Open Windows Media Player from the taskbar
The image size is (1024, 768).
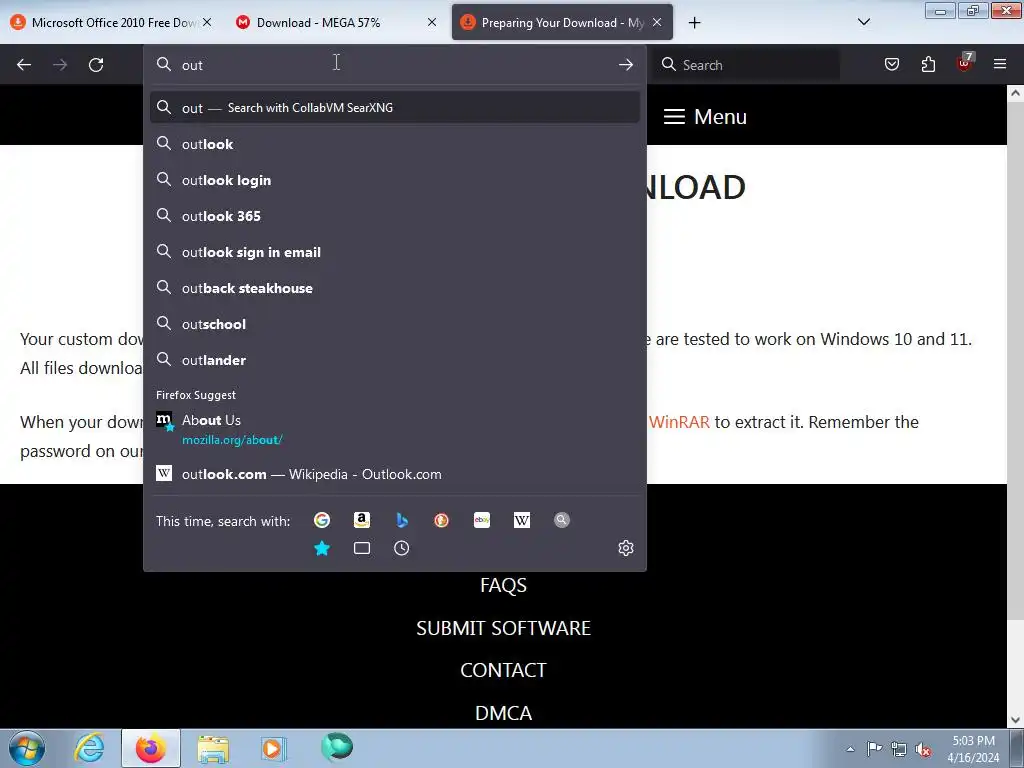tap(274, 748)
